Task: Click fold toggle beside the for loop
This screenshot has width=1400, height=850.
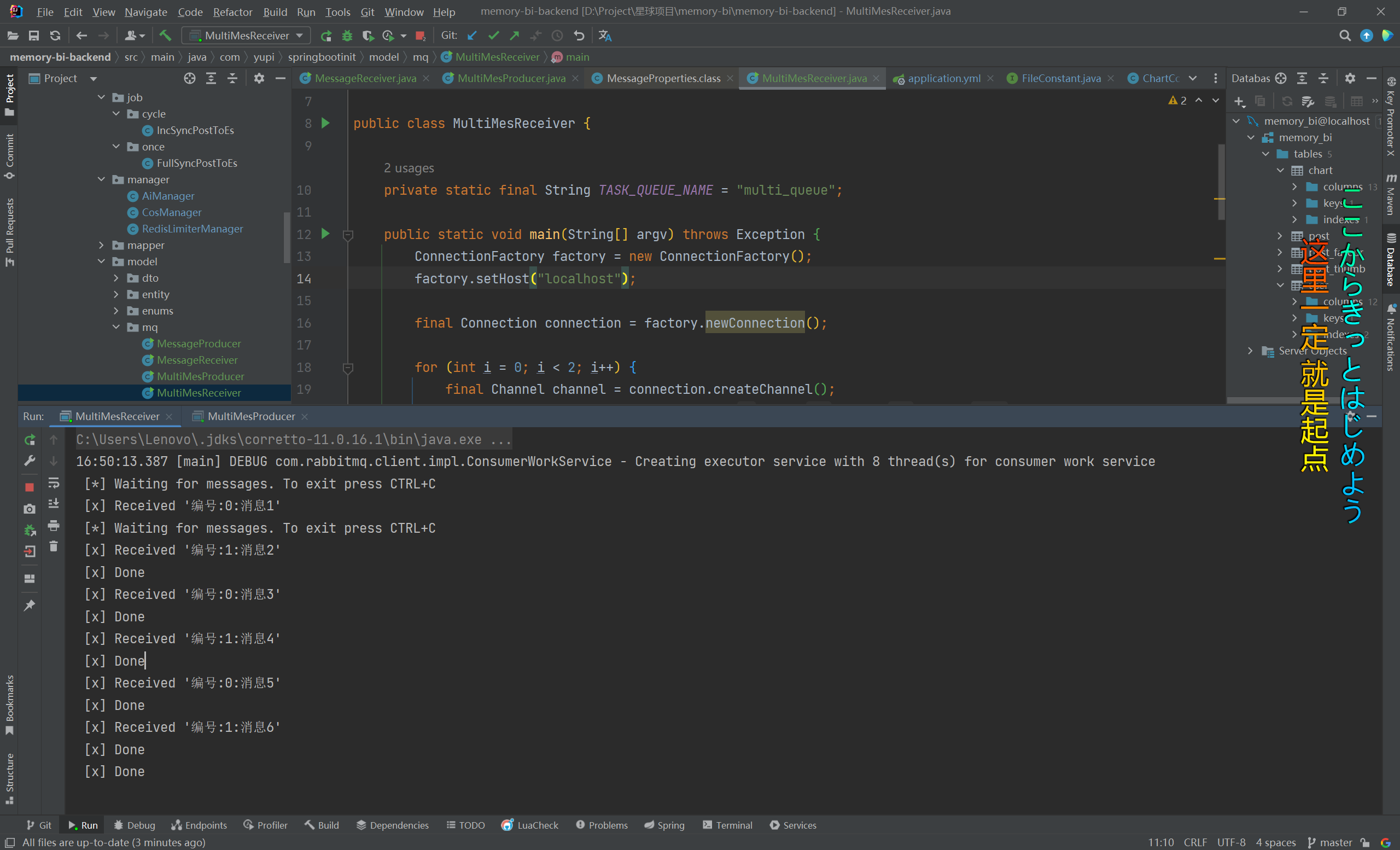Action: pyautogui.click(x=348, y=368)
